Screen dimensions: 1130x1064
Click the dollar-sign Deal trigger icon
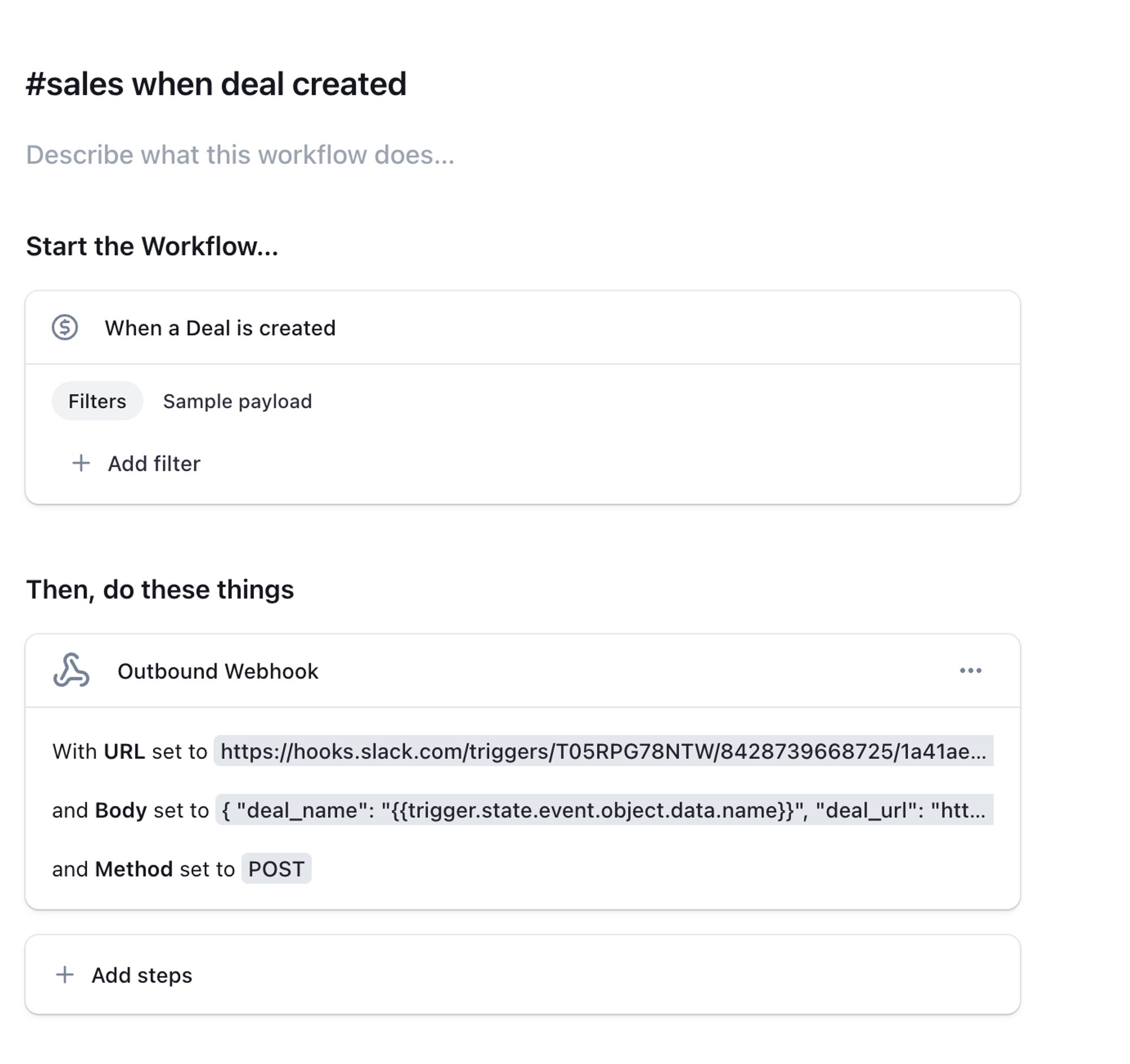coord(65,328)
